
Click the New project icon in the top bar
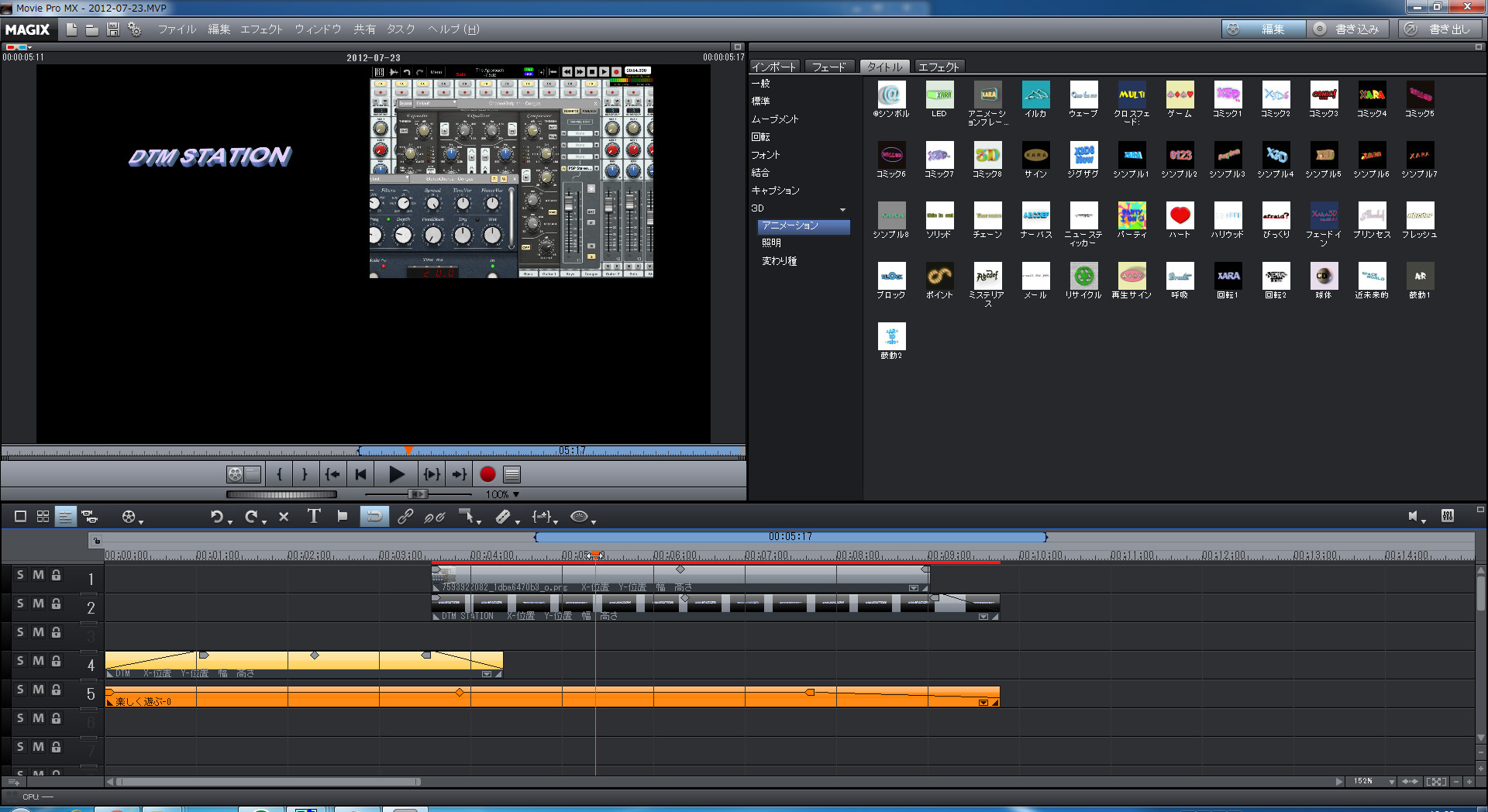[x=72, y=29]
